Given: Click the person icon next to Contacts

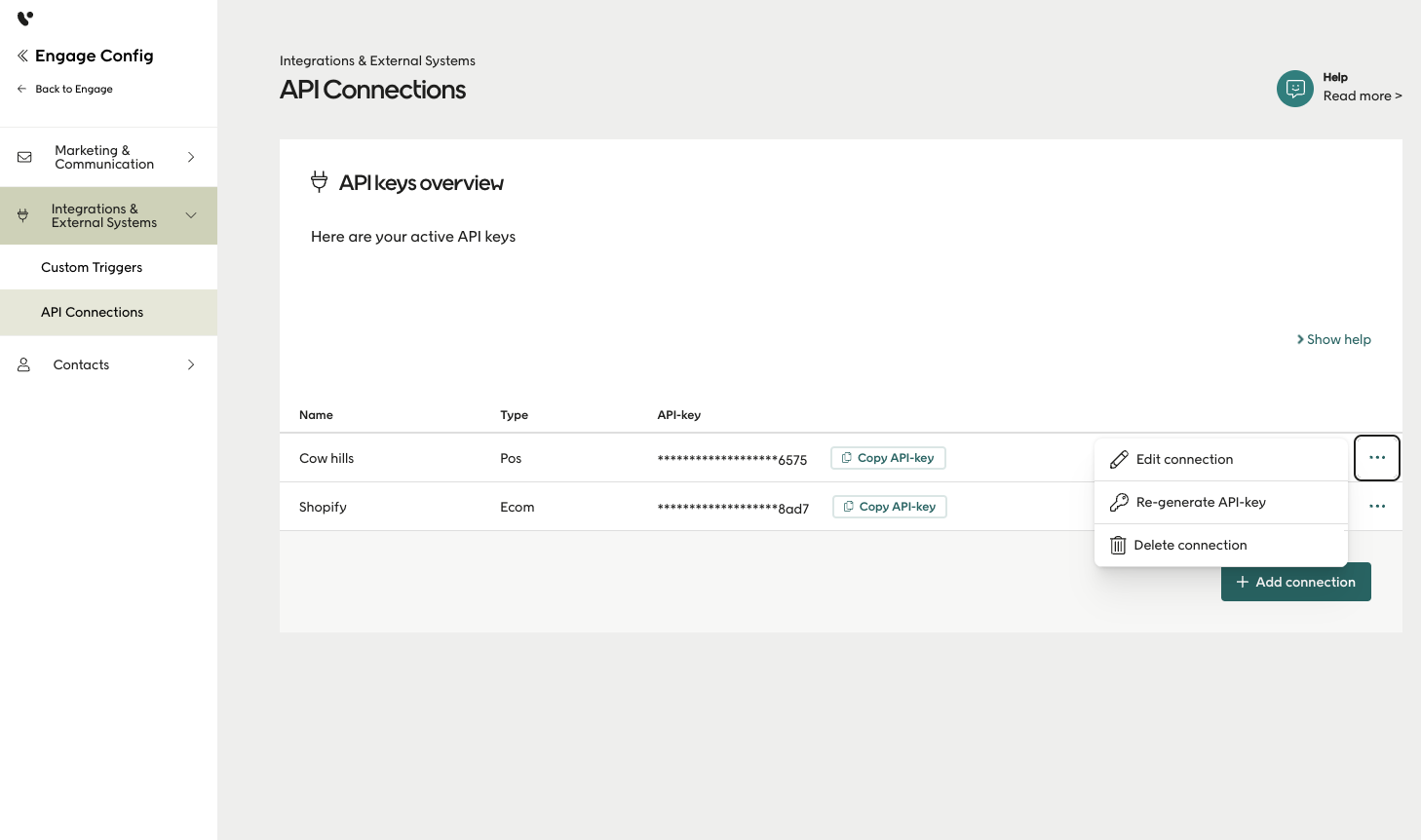Looking at the screenshot, I should pos(22,363).
